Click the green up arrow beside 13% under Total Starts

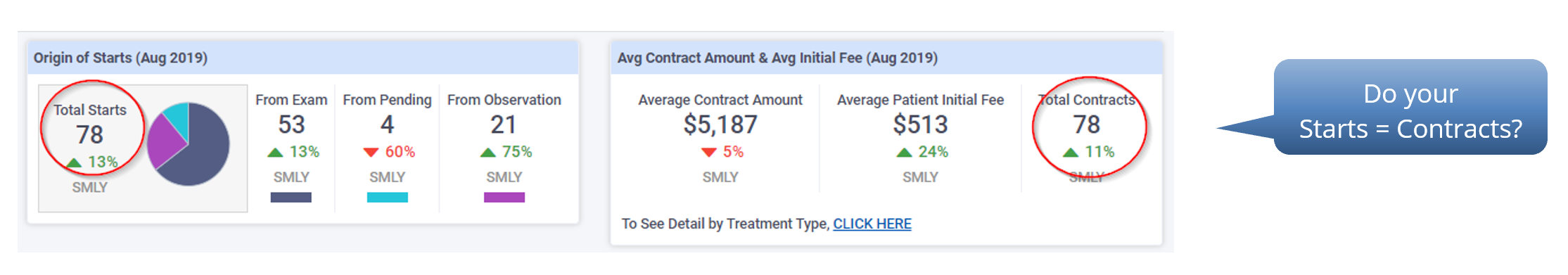coord(74,162)
